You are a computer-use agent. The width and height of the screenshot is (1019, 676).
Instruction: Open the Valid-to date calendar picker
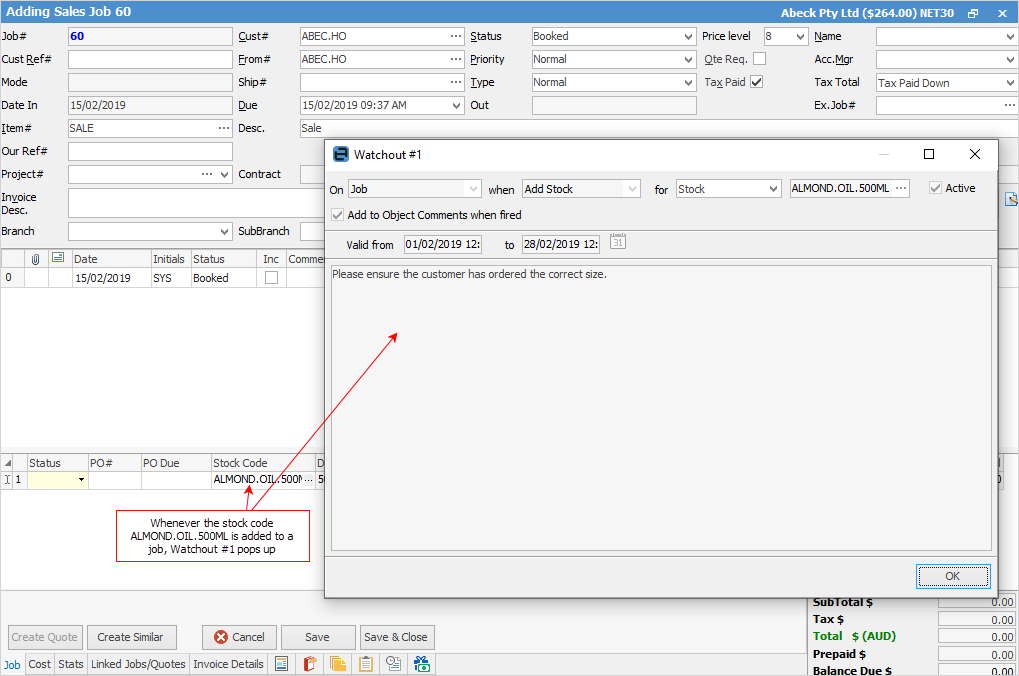tap(618, 242)
